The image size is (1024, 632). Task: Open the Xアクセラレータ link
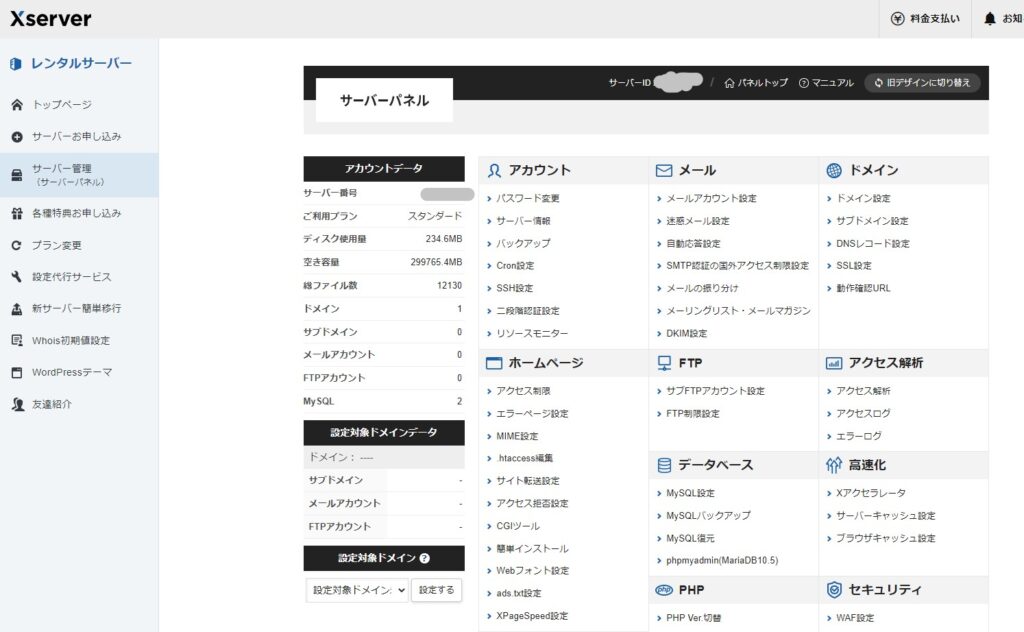(871, 493)
